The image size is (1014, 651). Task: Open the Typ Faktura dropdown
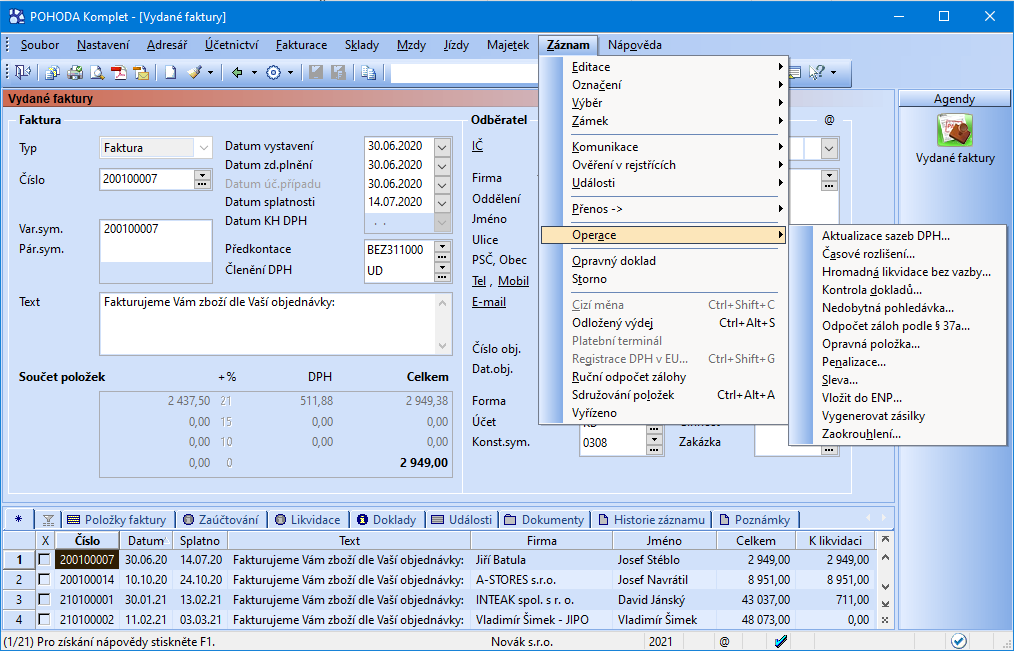pos(203,147)
